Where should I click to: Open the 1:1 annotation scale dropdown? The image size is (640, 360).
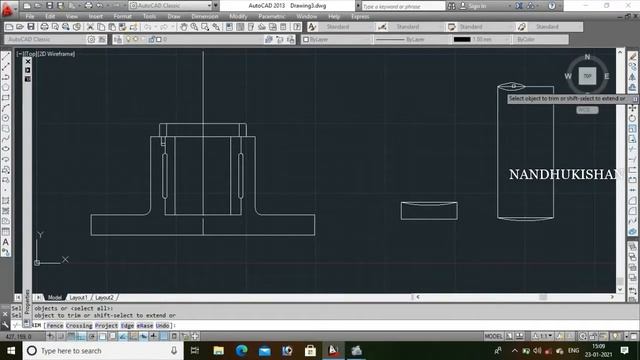(544, 336)
